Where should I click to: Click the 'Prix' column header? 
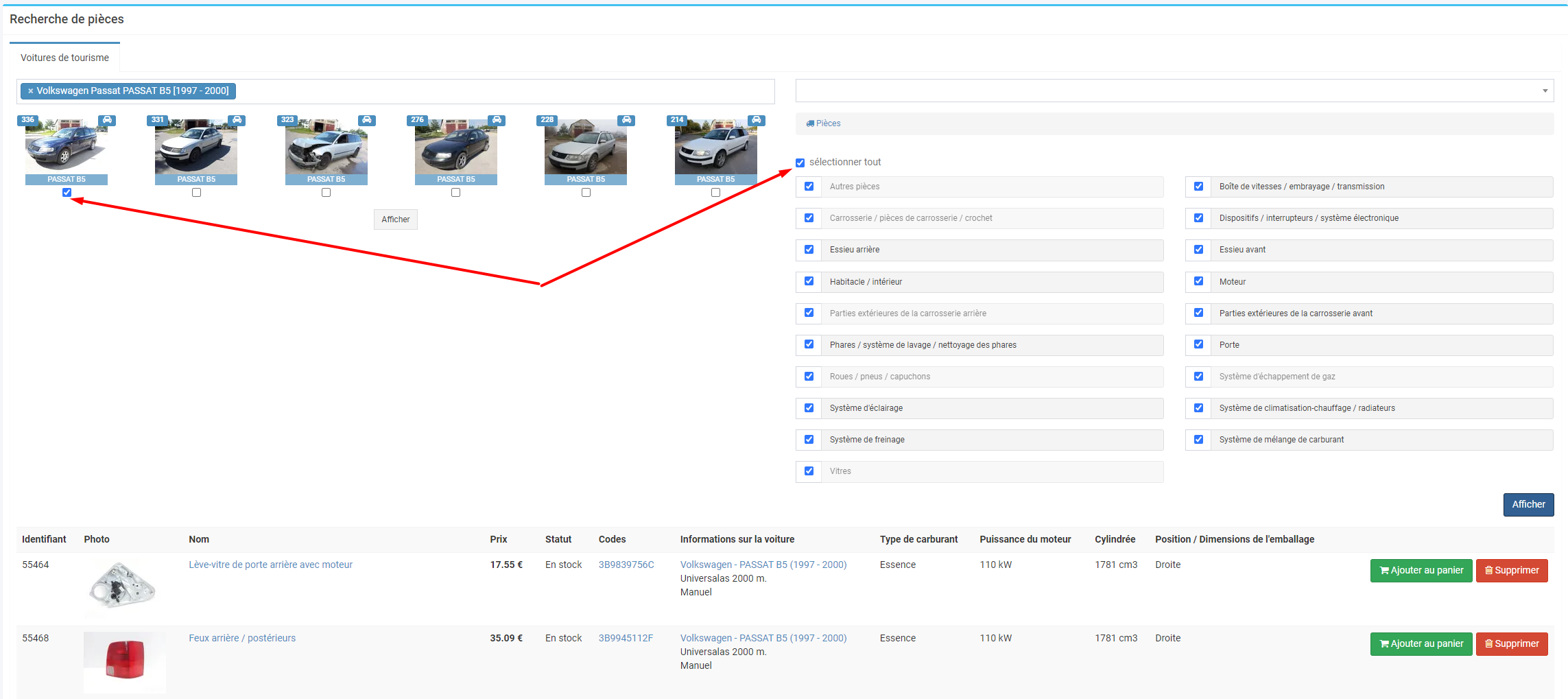coord(499,540)
